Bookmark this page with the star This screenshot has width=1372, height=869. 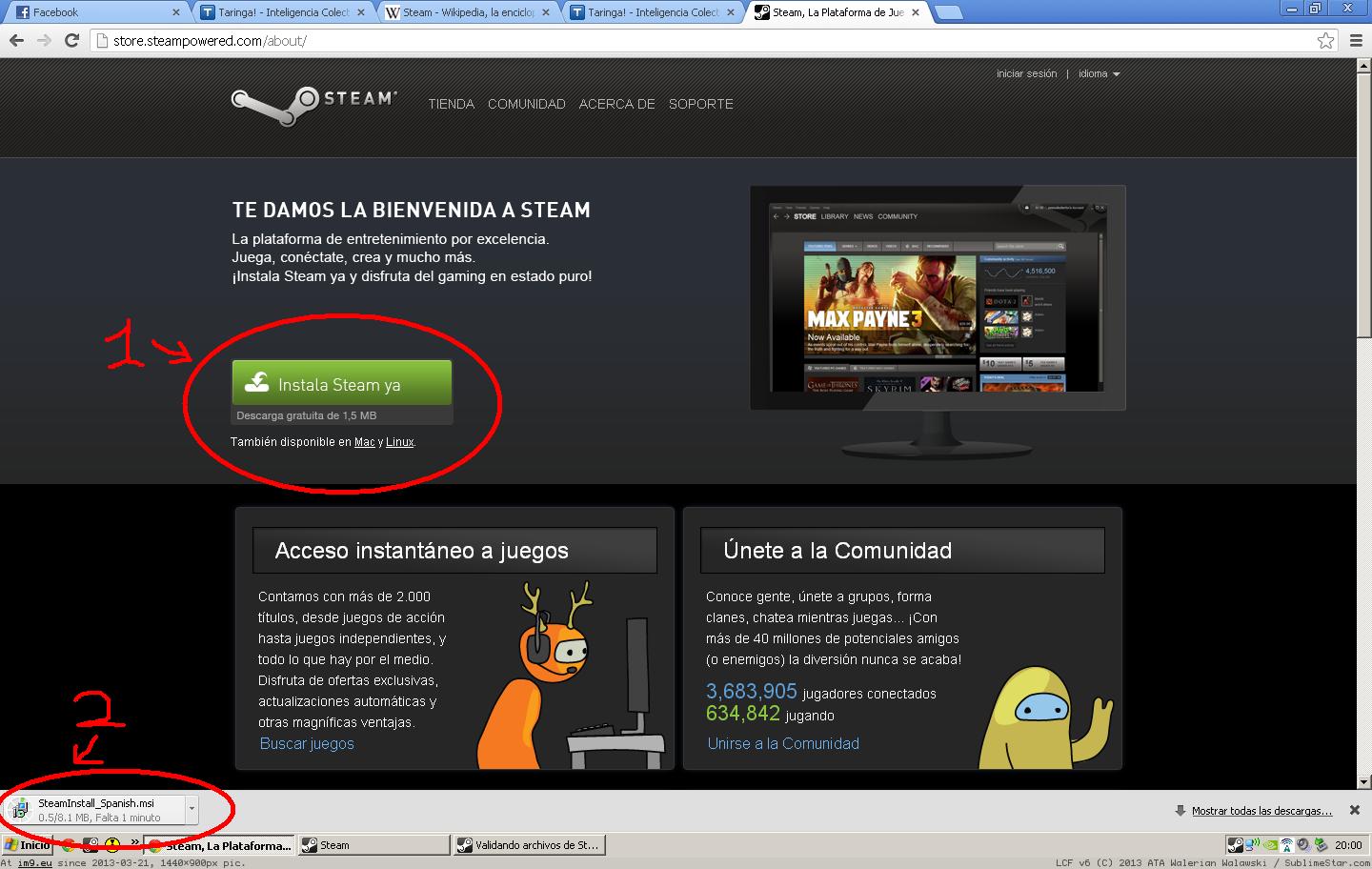tap(1325, 40)
